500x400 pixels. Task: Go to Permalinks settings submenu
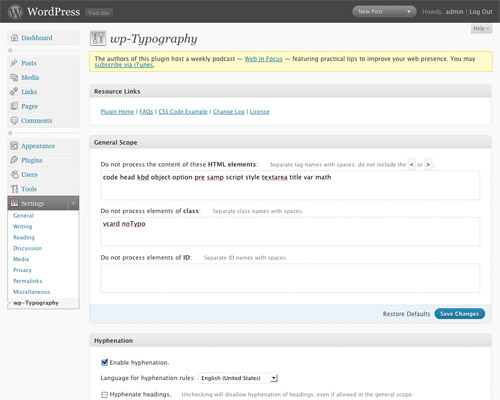[x=28, y=281]
